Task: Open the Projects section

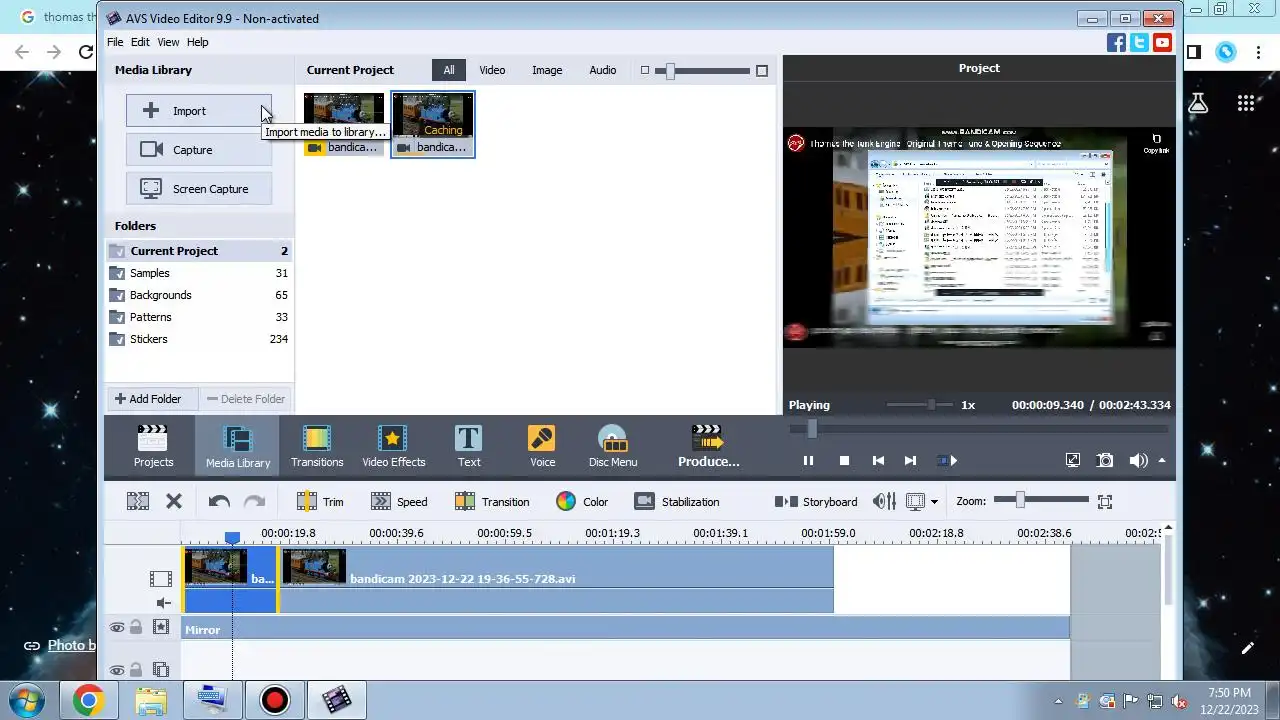Action: pos(153,446)
